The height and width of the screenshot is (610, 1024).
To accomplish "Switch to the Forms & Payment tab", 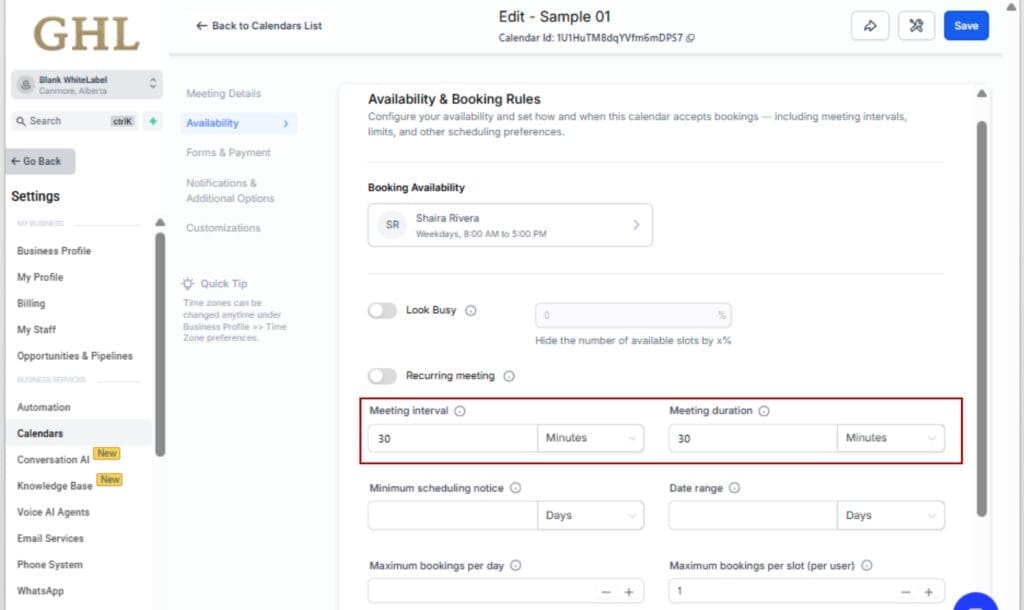I will point(228,152).
